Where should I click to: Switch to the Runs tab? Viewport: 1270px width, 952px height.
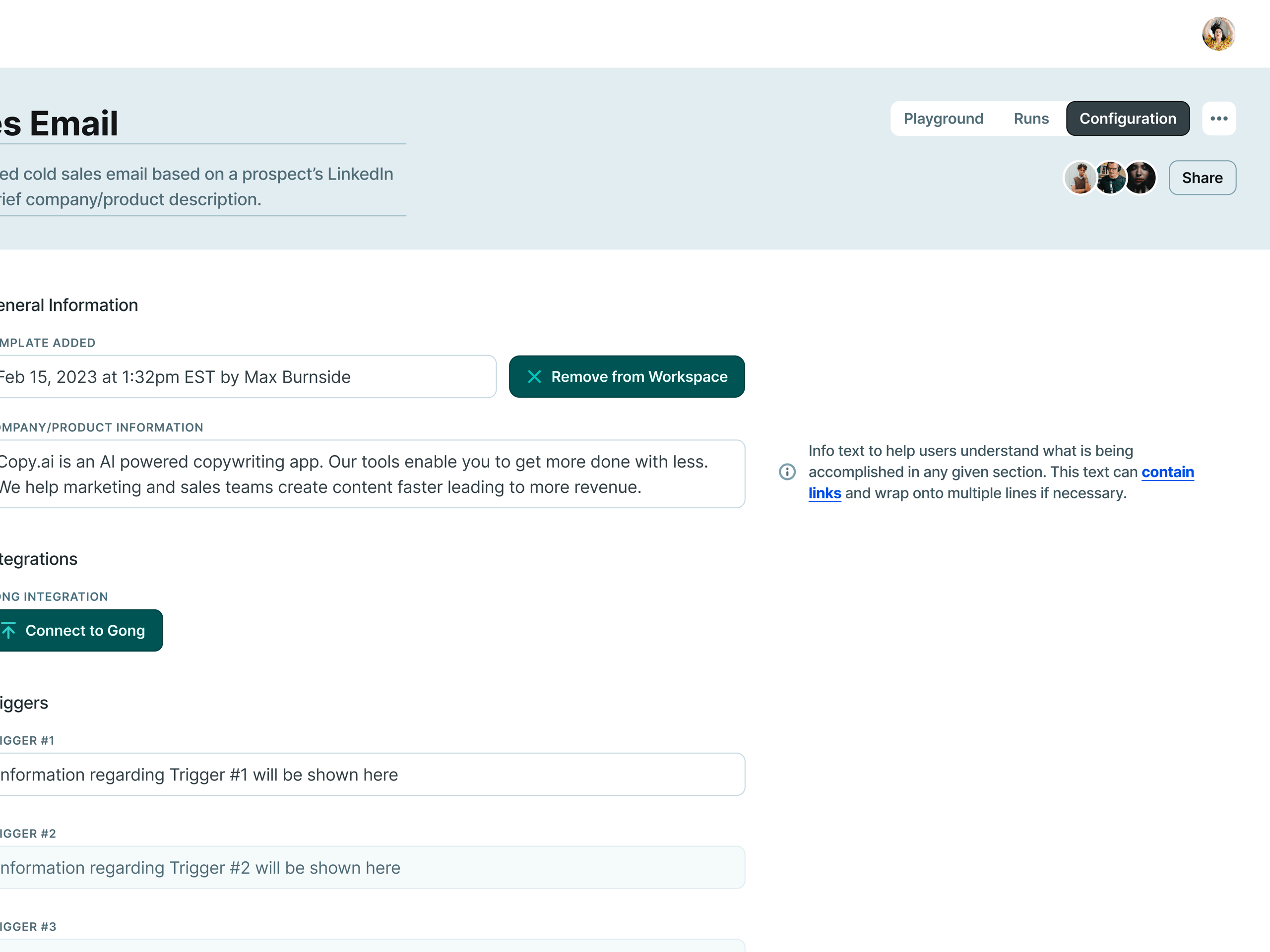(1031, 119)
